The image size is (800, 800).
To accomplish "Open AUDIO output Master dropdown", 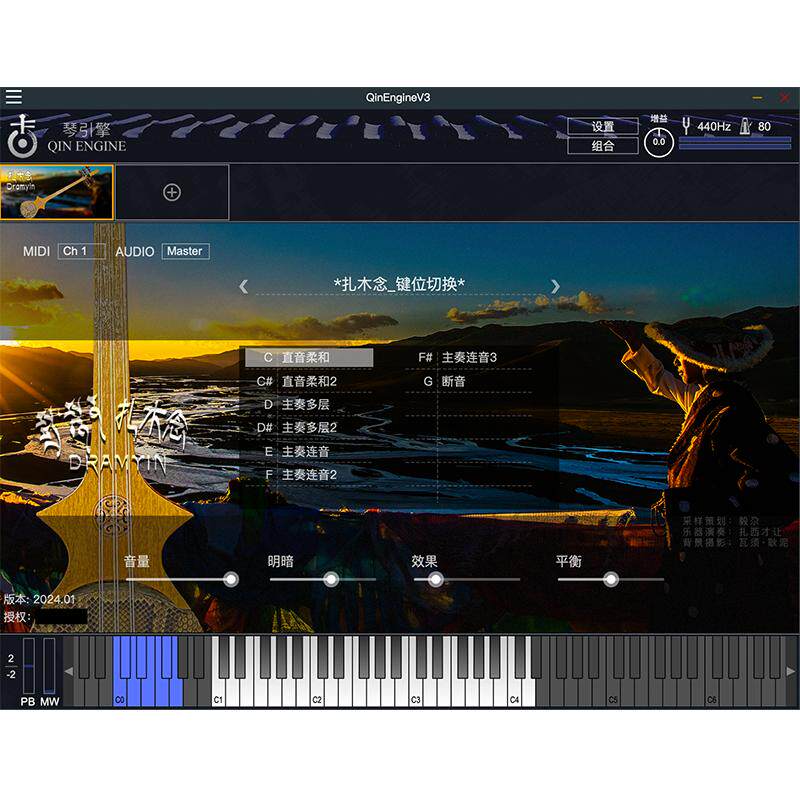I will pyautogui.click(x=186, y=251).
